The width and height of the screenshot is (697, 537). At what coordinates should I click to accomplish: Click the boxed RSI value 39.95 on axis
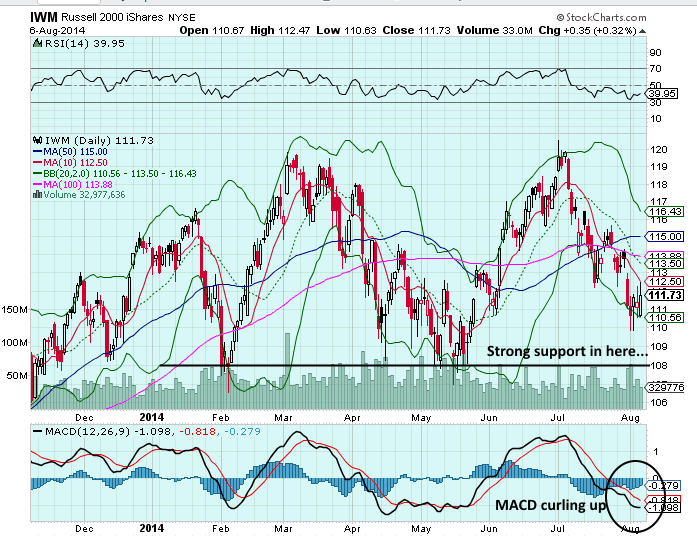coord(662,94)
